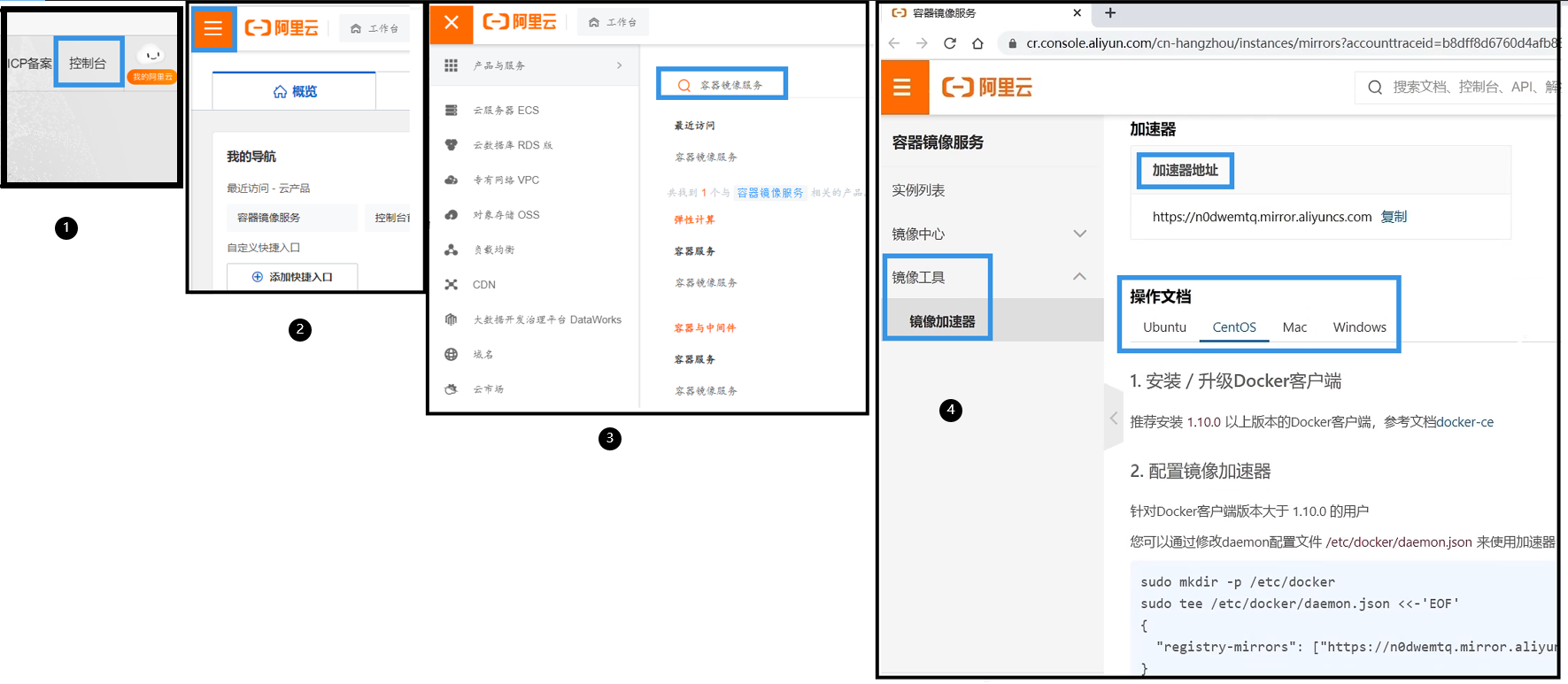Viewport: 1568px width, 684px height.
Task: Open ICP备案 in the top bar
Action: pos(29,63)
